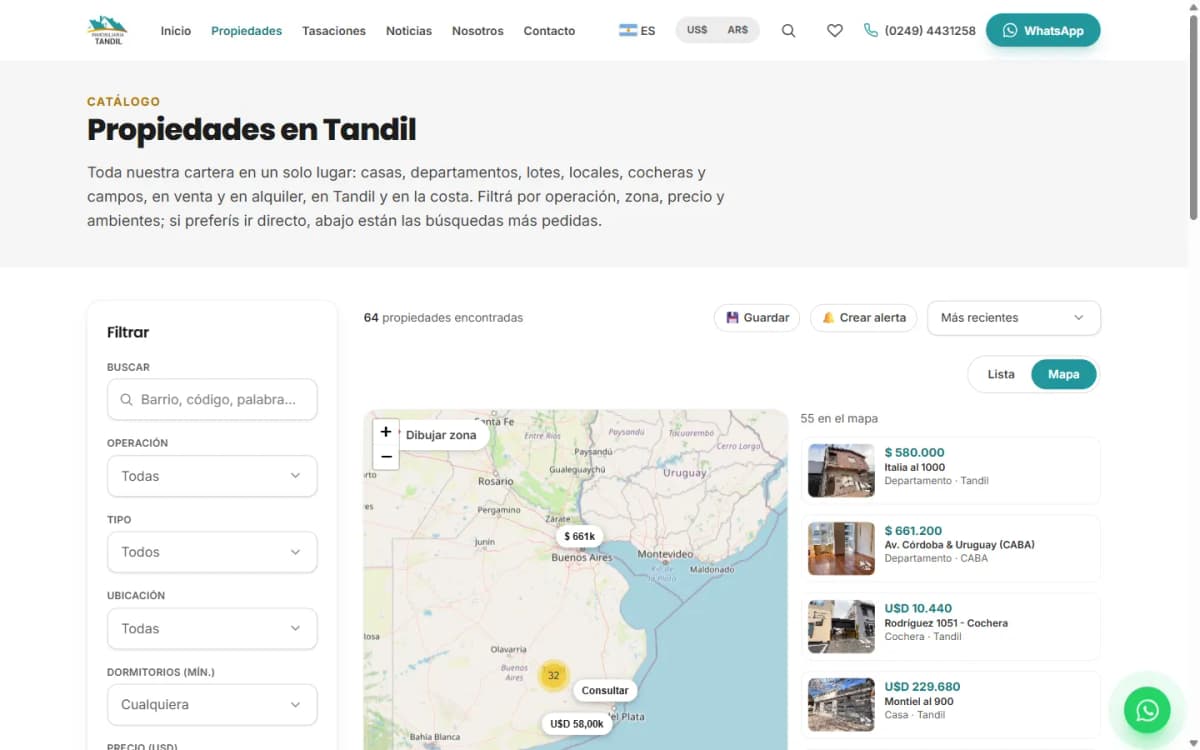Click Italia al 1000 listing title
The height and width of the screenshot is (750, 1200).
[x=914, y=467]
